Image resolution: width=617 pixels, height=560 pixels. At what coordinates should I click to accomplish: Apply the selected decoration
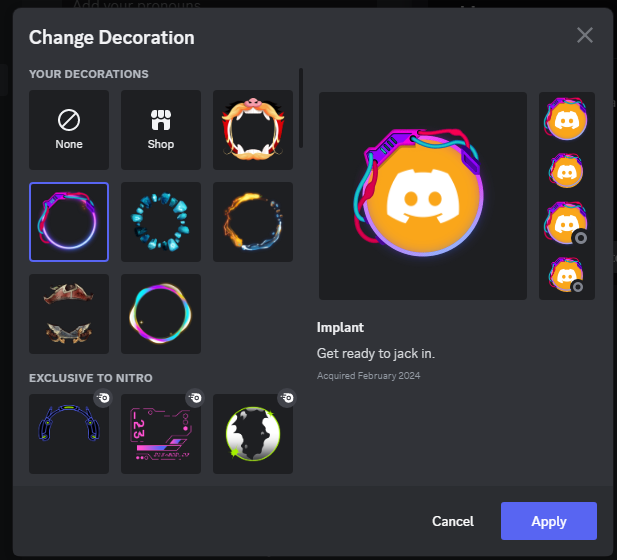click(549, 521)
